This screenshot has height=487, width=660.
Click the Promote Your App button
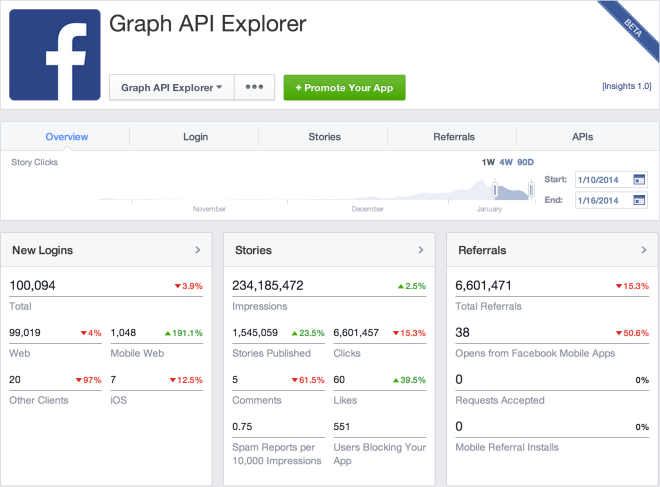coord(344,88)
